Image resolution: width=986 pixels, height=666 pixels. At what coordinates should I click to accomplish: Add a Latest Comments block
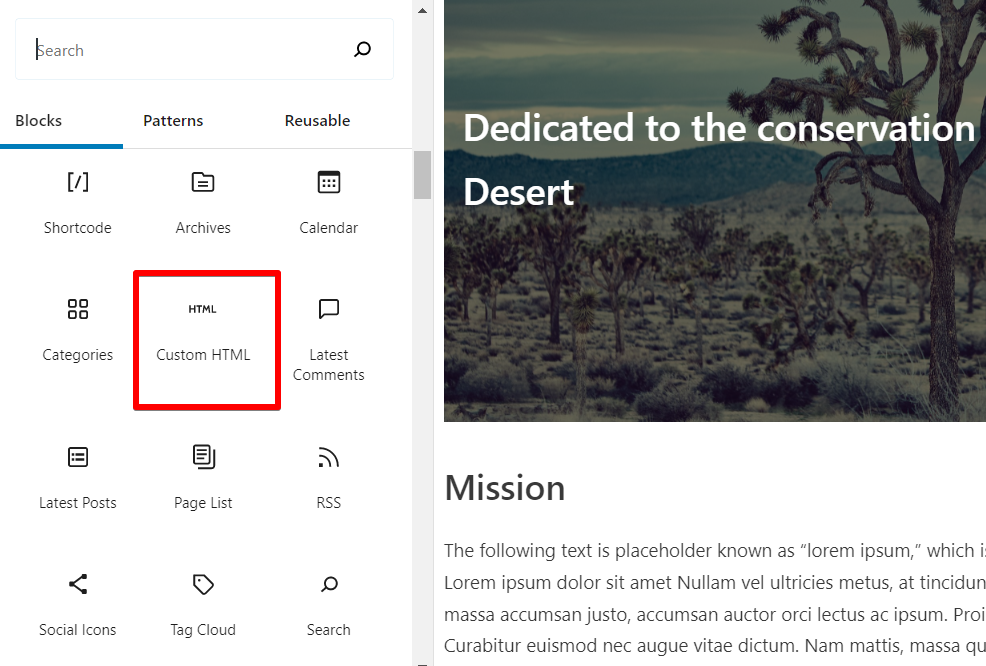point(328,330)
